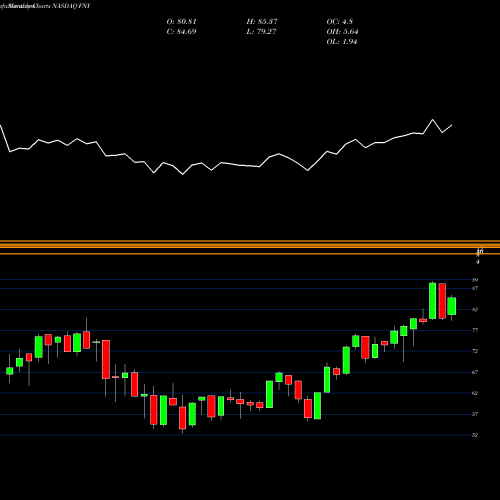Click the 87 price axis label

click(x=475, y=288)
